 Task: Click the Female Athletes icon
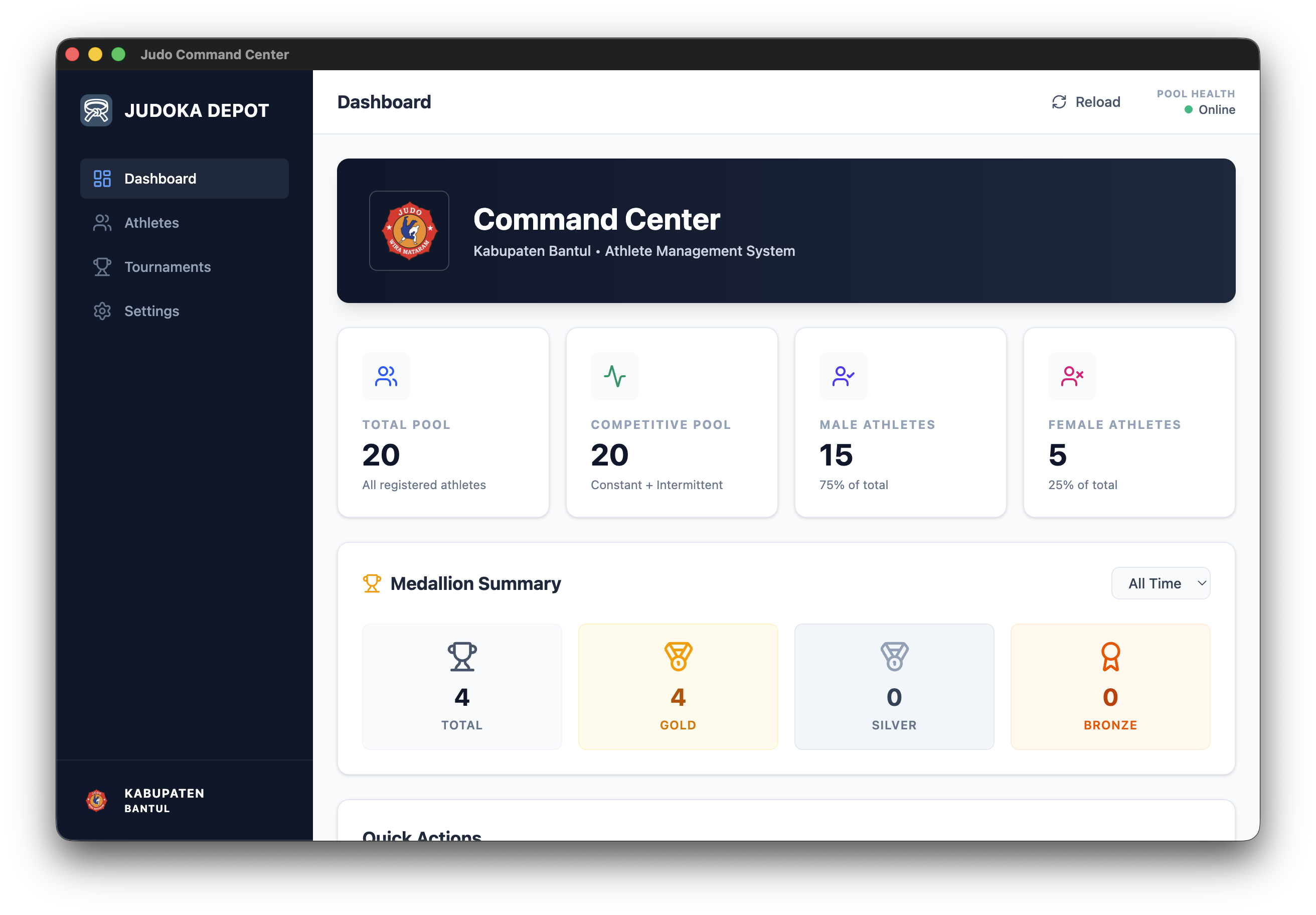pos(1071,376)
